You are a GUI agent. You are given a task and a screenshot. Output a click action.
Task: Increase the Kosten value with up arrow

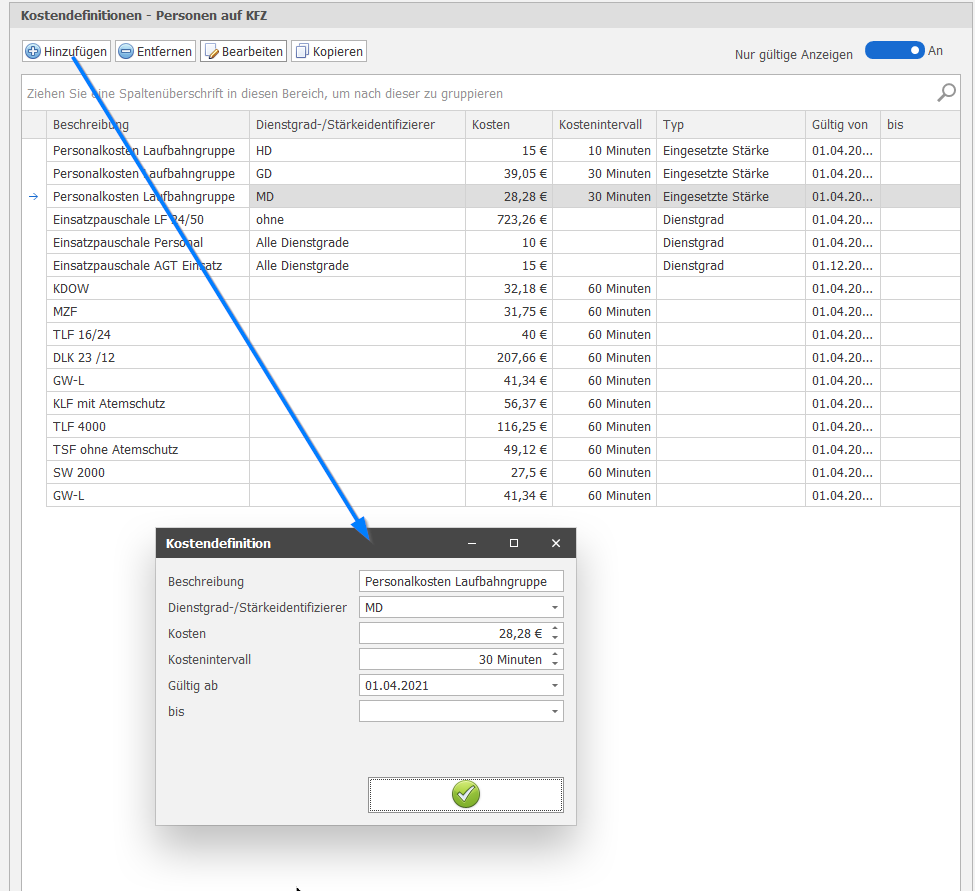(556, 629)
